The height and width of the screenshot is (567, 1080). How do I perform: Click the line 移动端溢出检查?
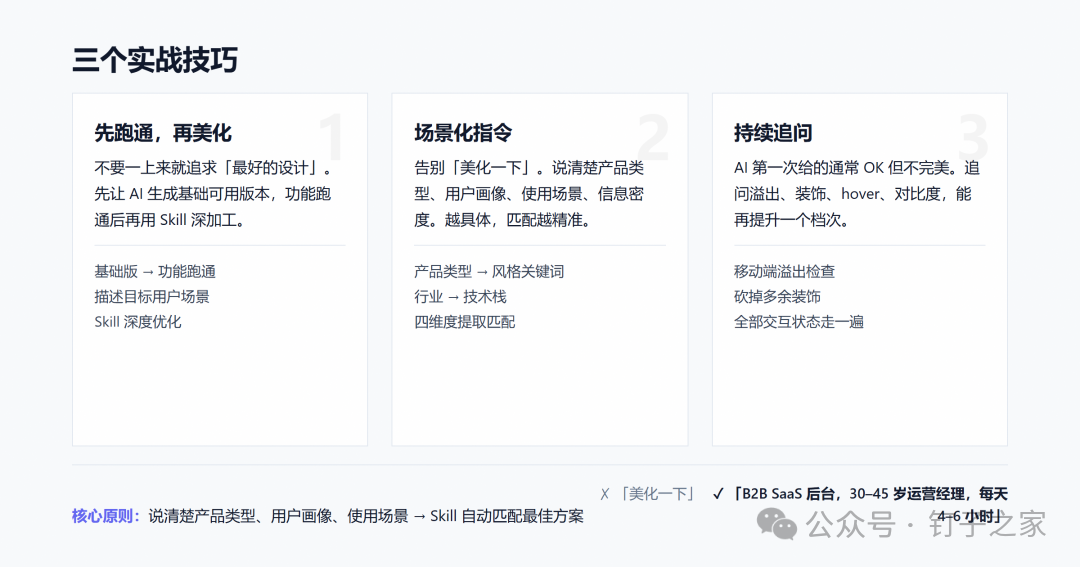click(785, 271)
